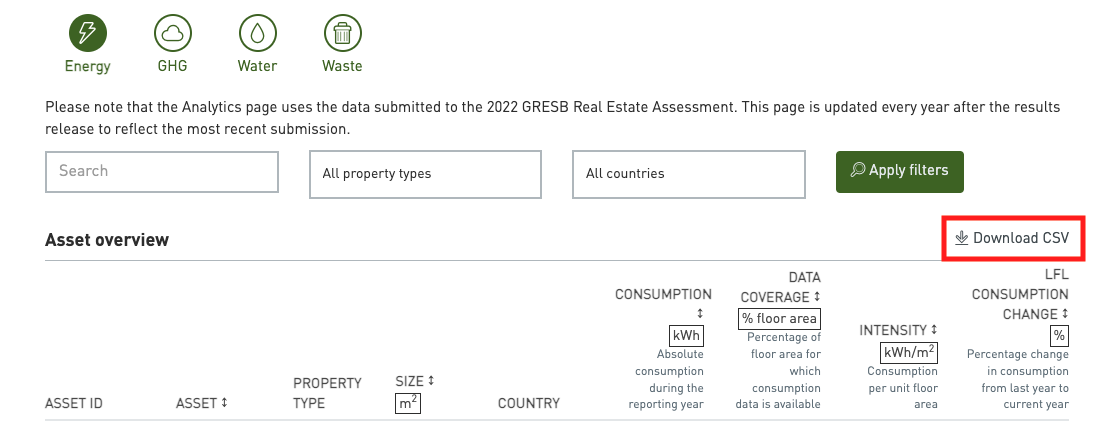Screen dimensions: 1106x425
Task: Select the Energy lightning bolt icon
Action: pos(87,32)
